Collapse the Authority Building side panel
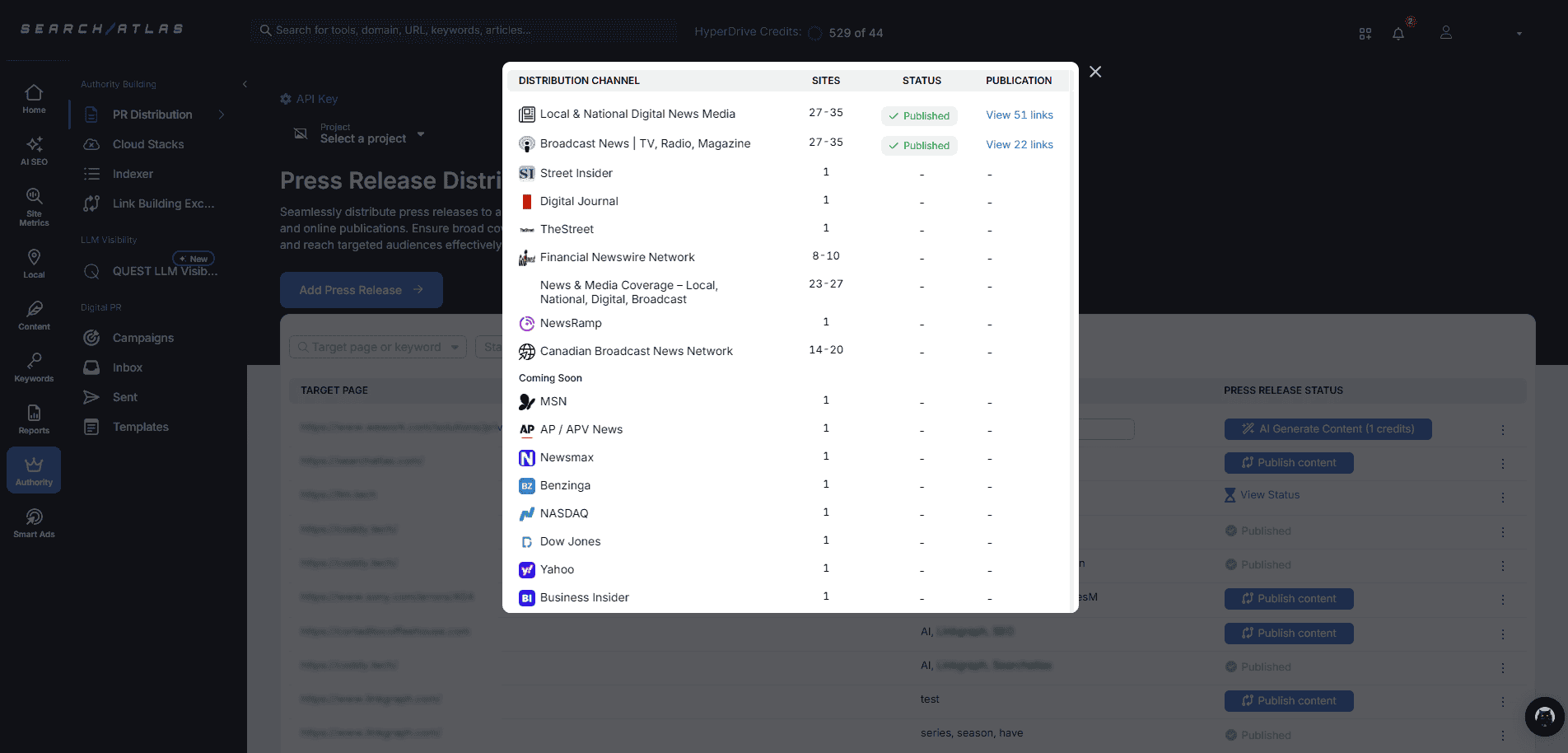1568x753 pixels. pos(245,84)
